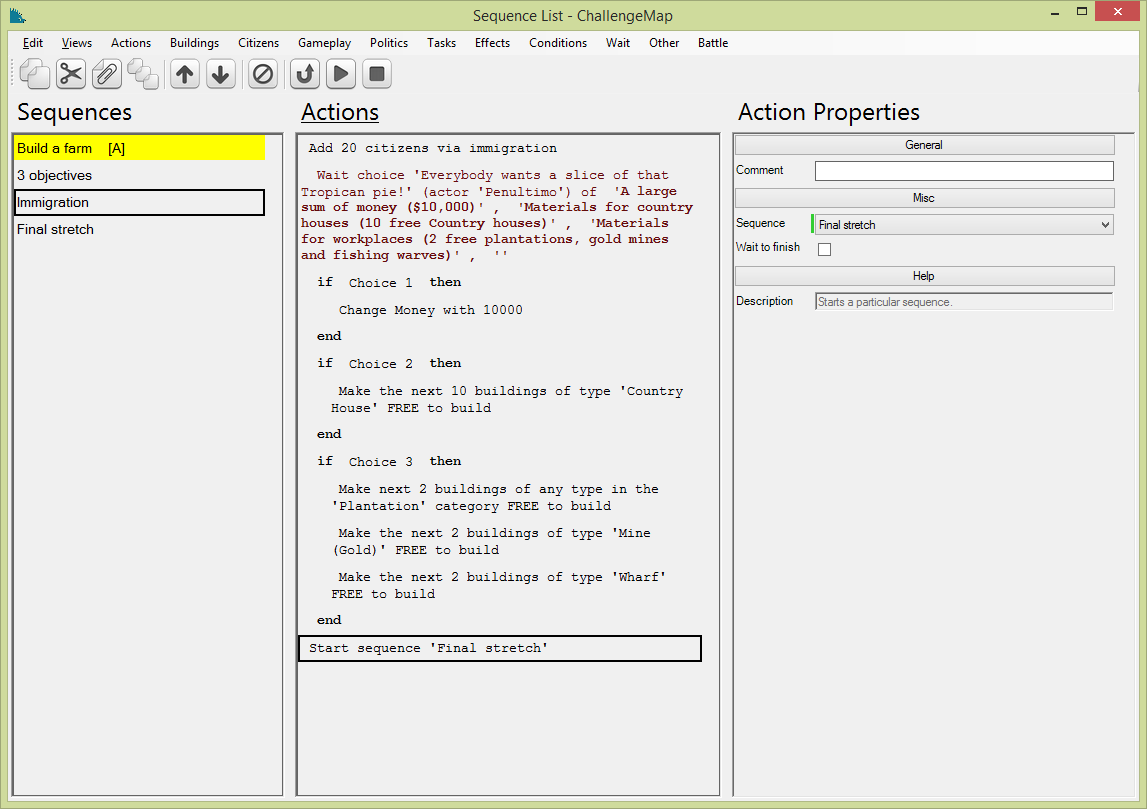
Task: Select the final 'end' line after Choice 3
Action: [329, 620]
